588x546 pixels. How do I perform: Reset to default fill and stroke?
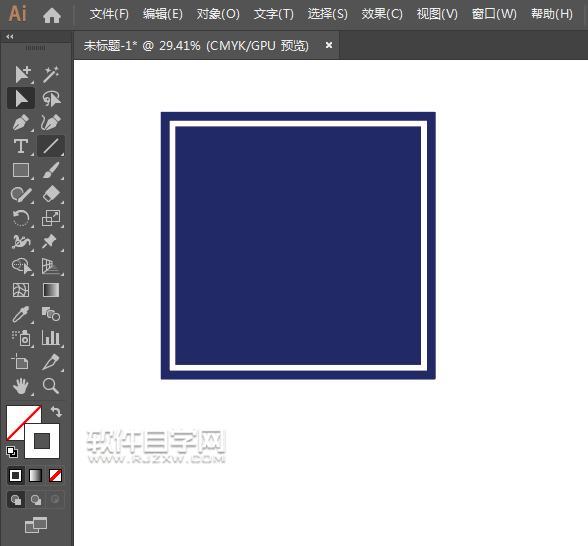click(x=12, y=452)
